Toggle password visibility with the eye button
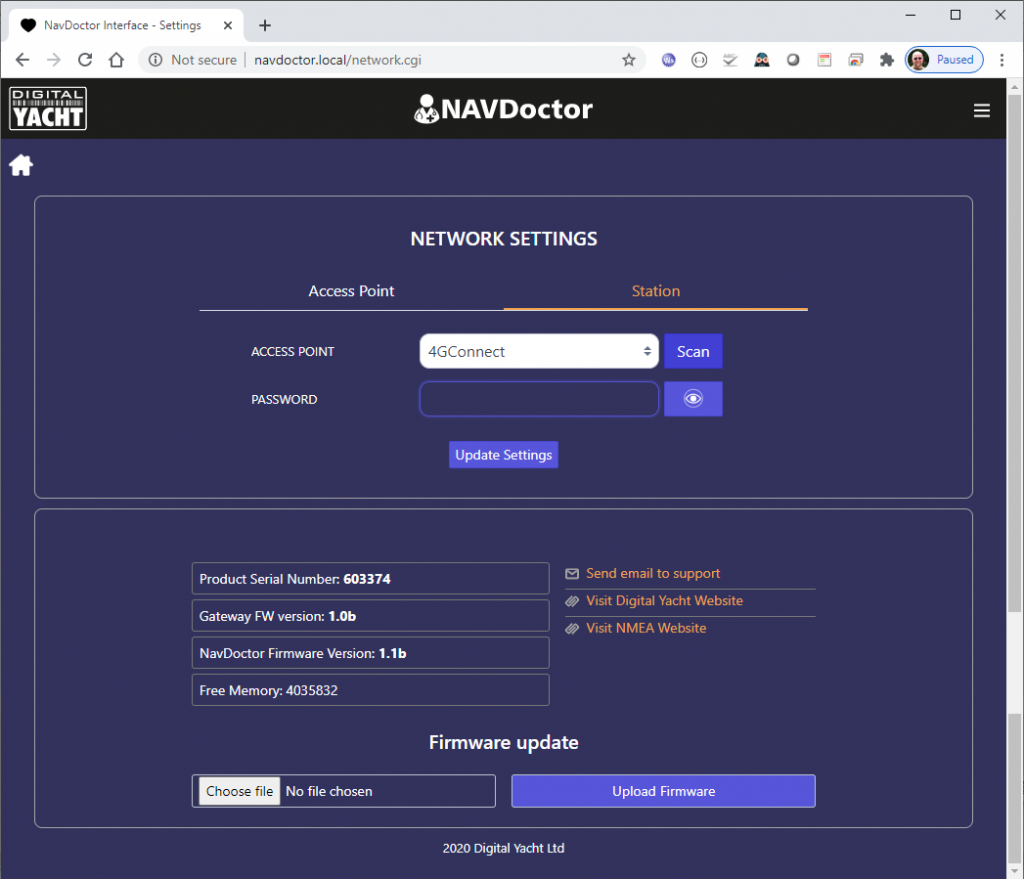Viewport: 1024px width, 879px height. point(693,399)
